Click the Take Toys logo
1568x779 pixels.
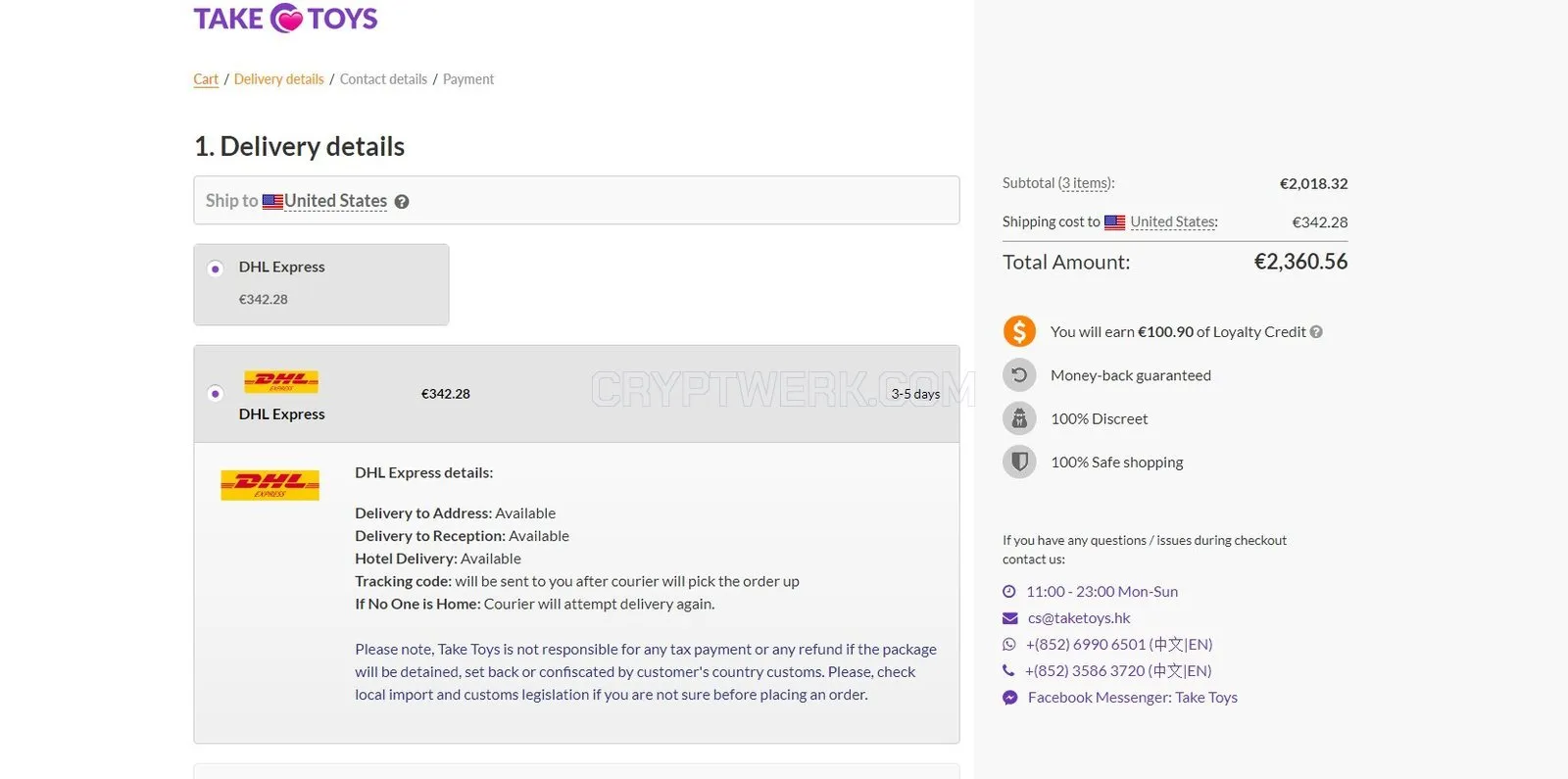(x=285, y=19)
